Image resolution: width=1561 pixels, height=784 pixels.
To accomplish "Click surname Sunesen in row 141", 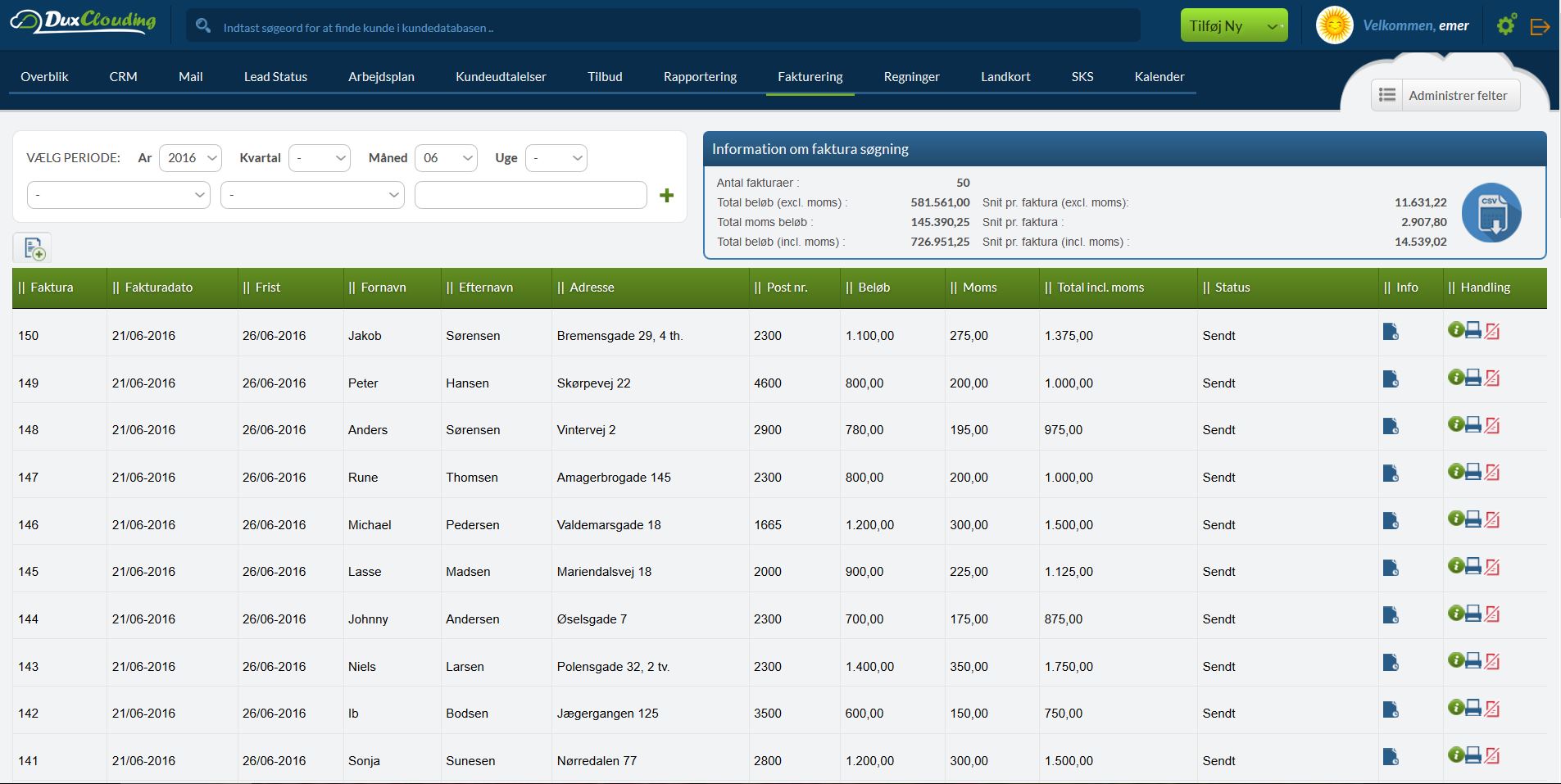I will point(470,760).
